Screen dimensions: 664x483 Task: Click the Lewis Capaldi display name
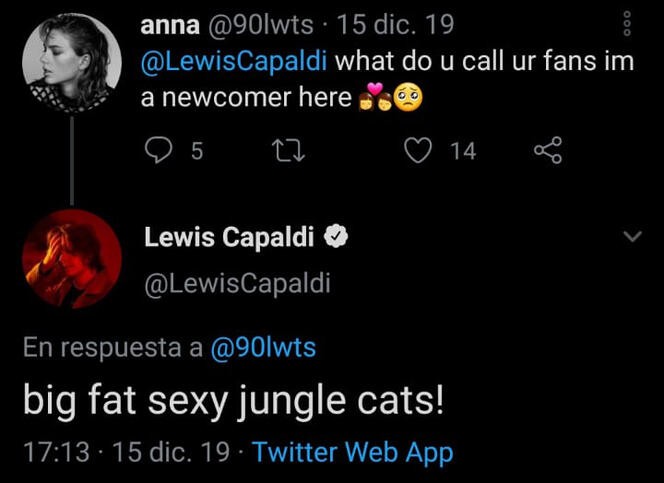229,238
